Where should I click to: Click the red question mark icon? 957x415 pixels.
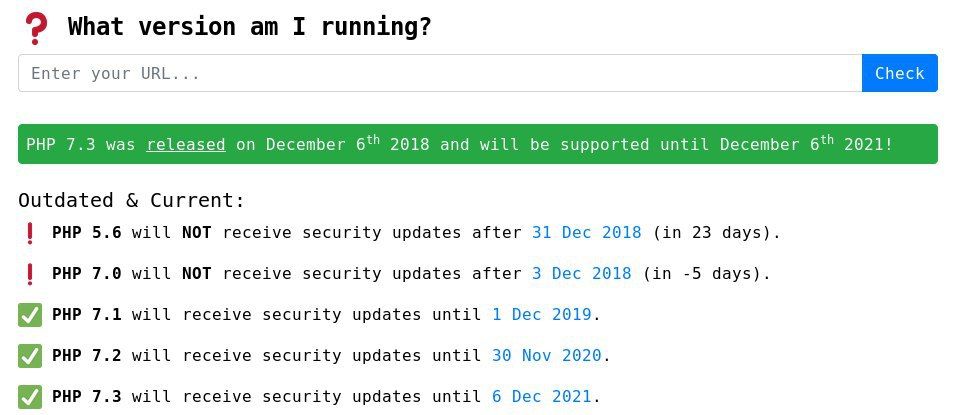tap(36, 28)
